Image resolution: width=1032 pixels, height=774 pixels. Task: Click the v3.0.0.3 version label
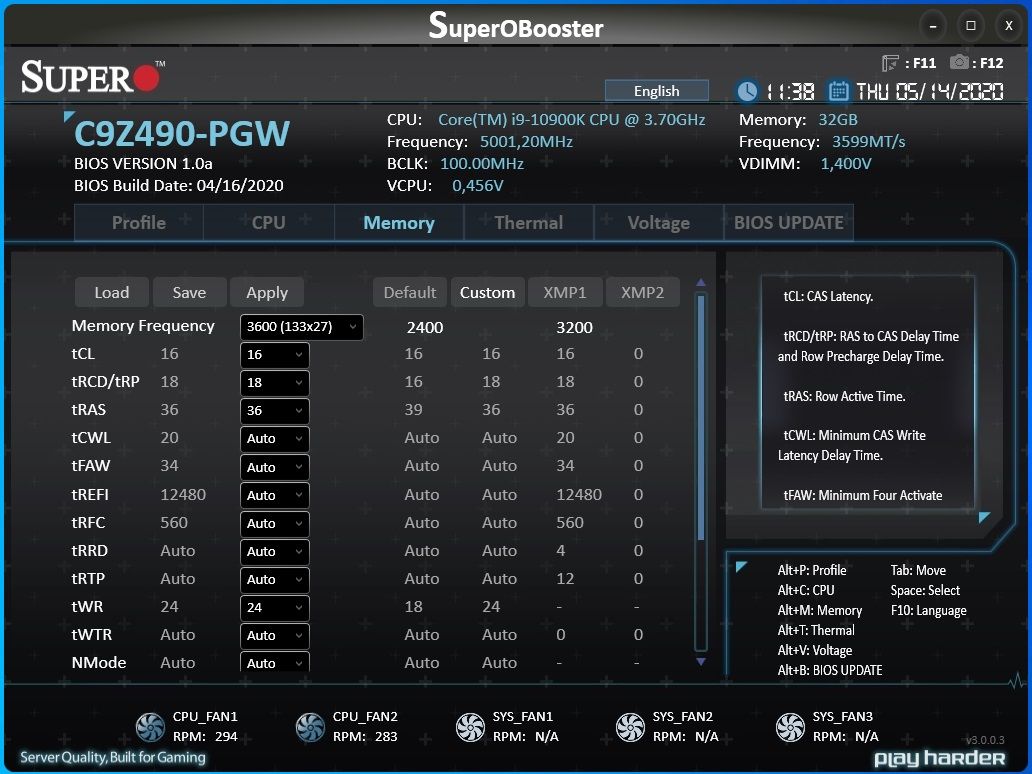(x=985, y=740)
